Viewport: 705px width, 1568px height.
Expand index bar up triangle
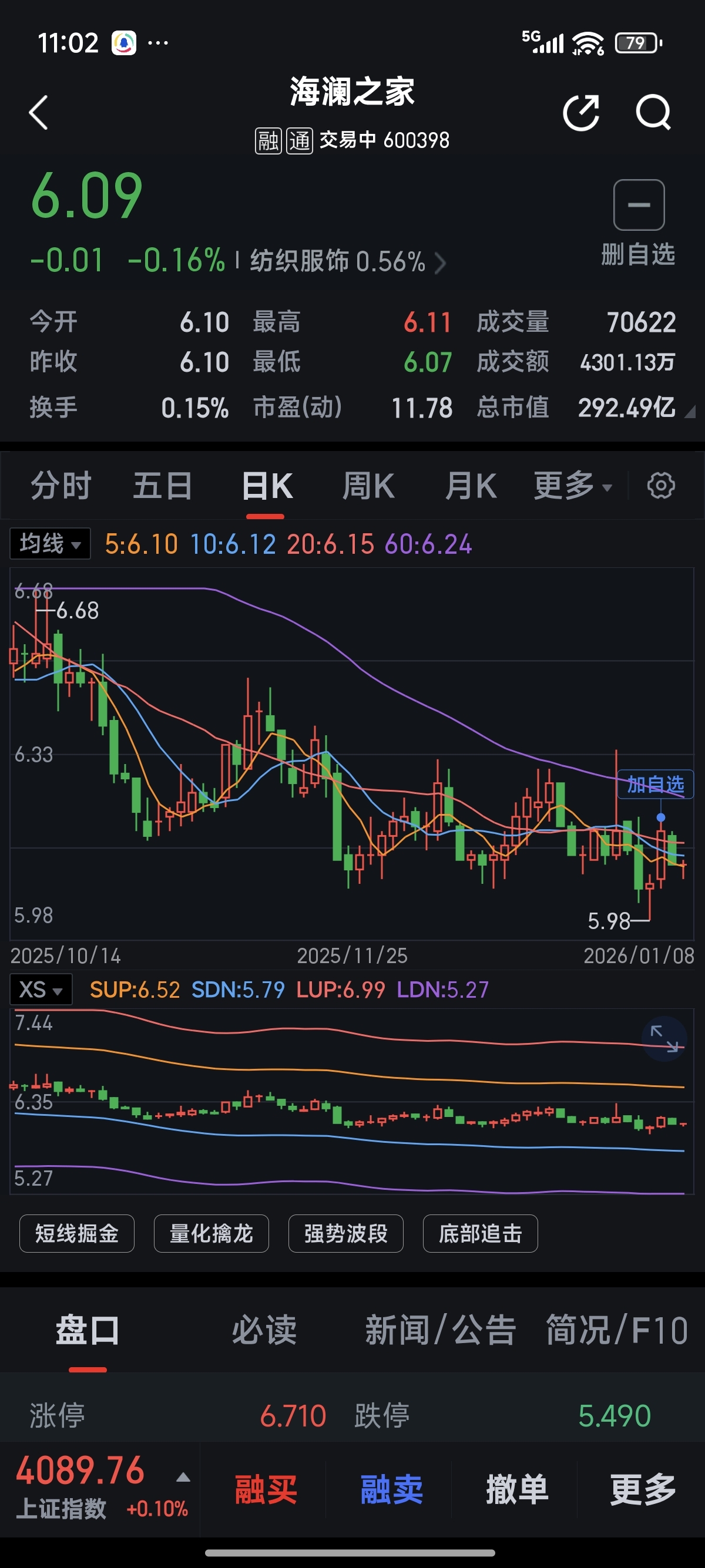tap(183, 1478)
